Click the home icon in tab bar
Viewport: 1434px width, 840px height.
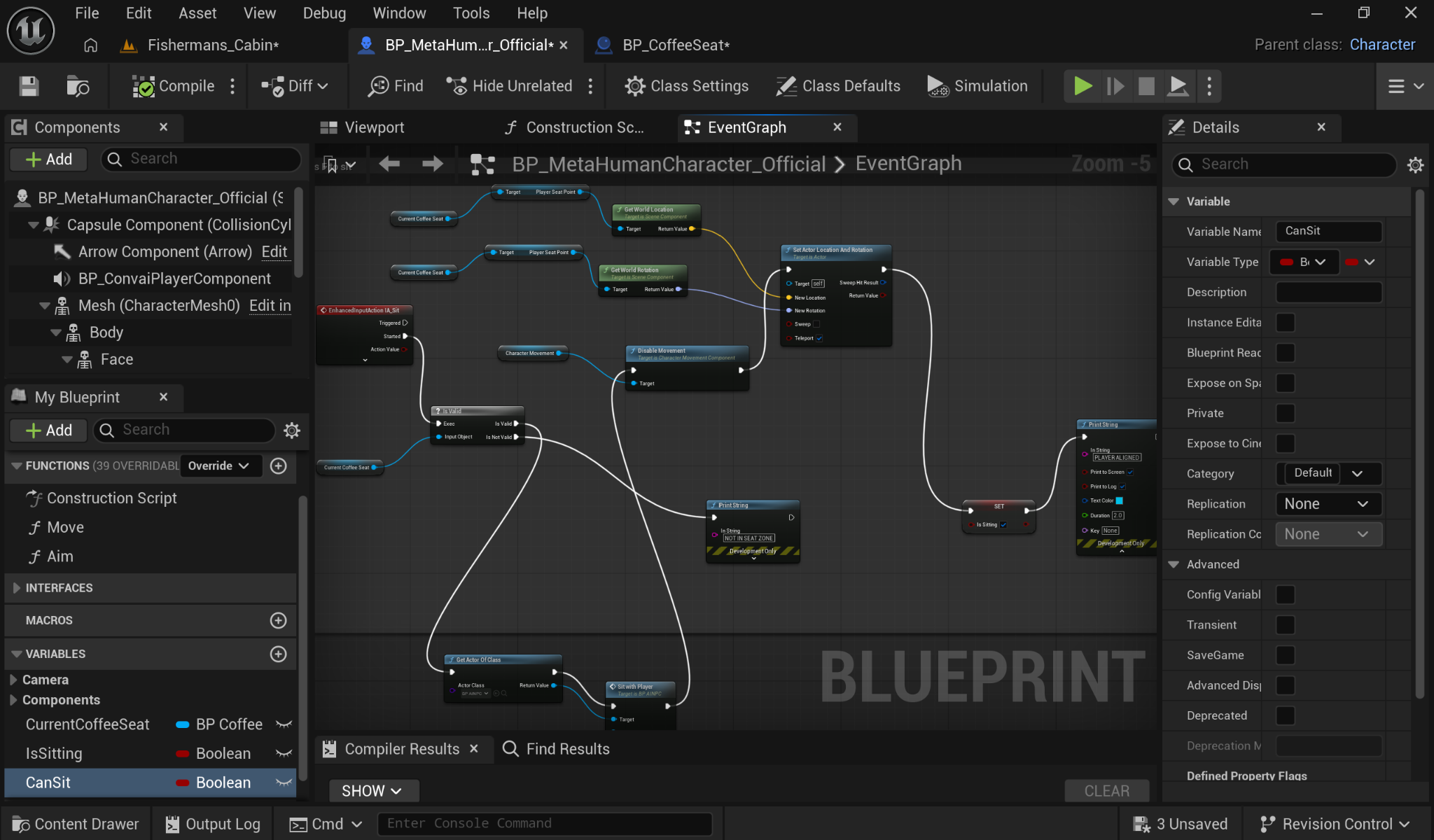(90, 45)
